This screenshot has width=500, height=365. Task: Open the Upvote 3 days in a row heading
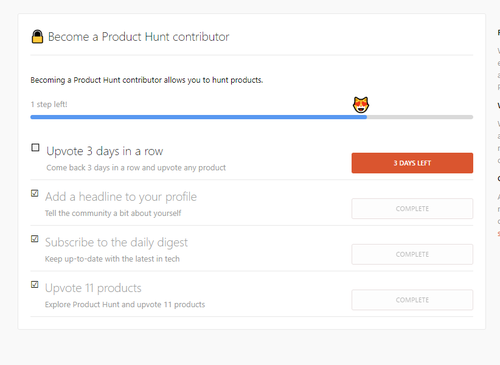pyautogui.click(x=105, y=151)
